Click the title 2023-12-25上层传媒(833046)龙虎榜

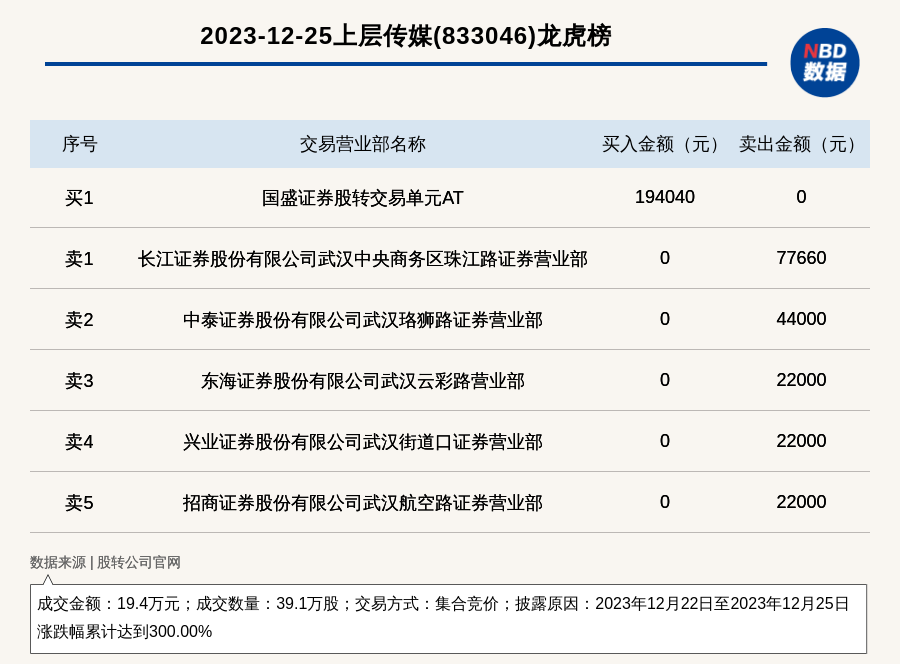tap(406, 36)
